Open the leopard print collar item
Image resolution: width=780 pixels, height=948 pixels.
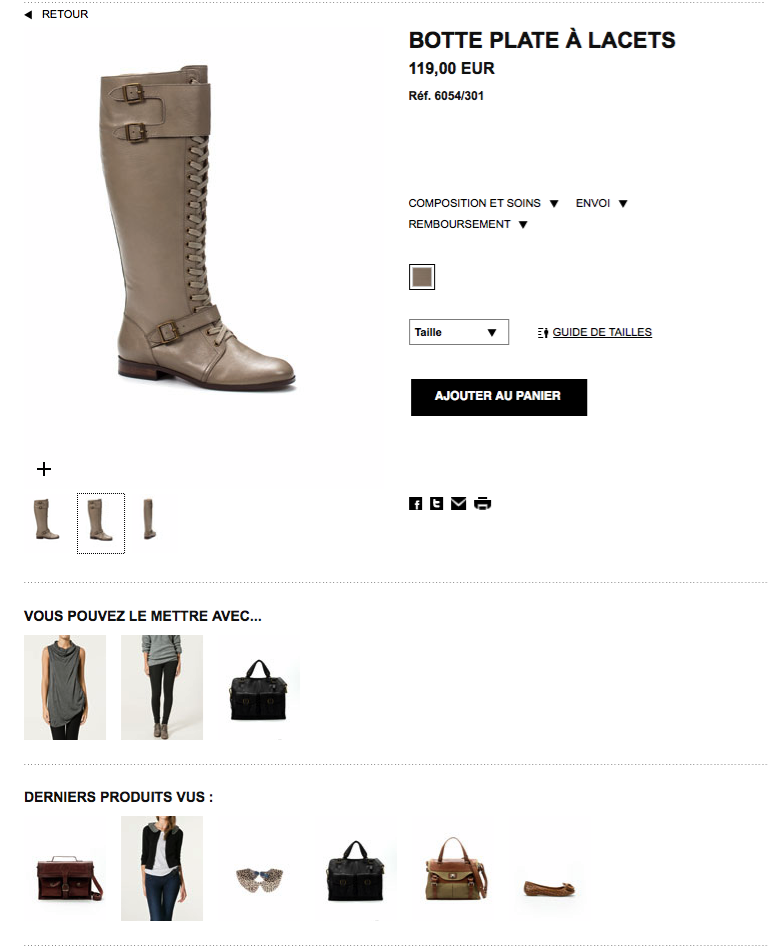coord(259,880)
